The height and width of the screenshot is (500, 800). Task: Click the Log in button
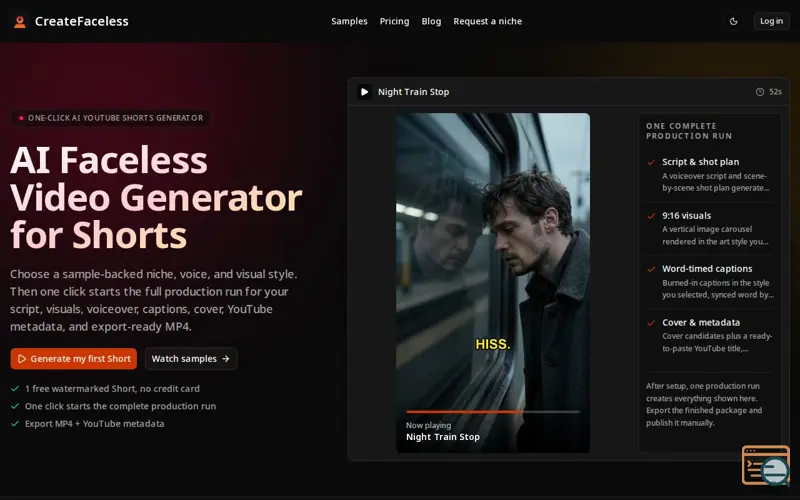(771, 21)
